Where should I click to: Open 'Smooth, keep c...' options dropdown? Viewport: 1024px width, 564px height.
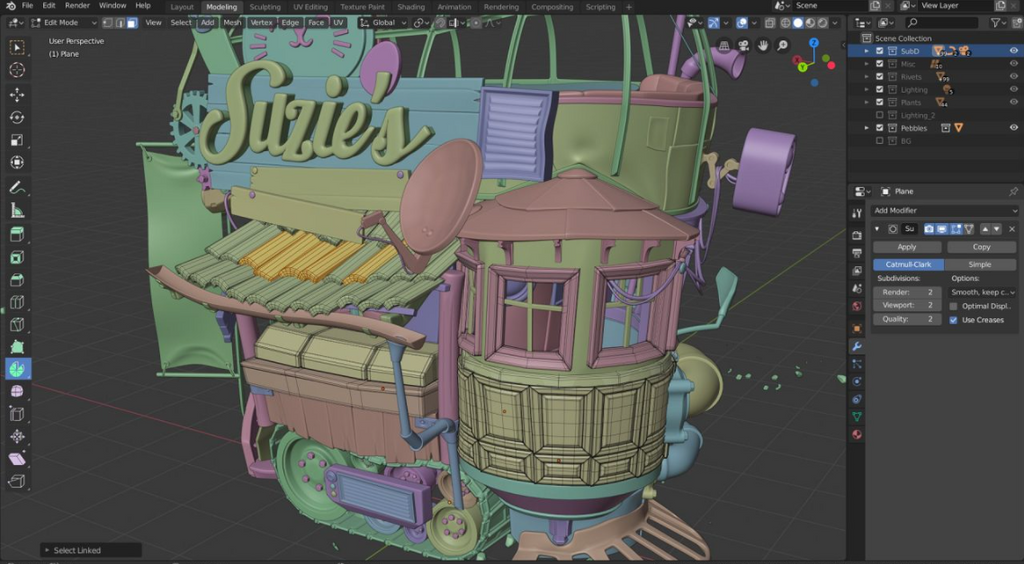(983, 292)
